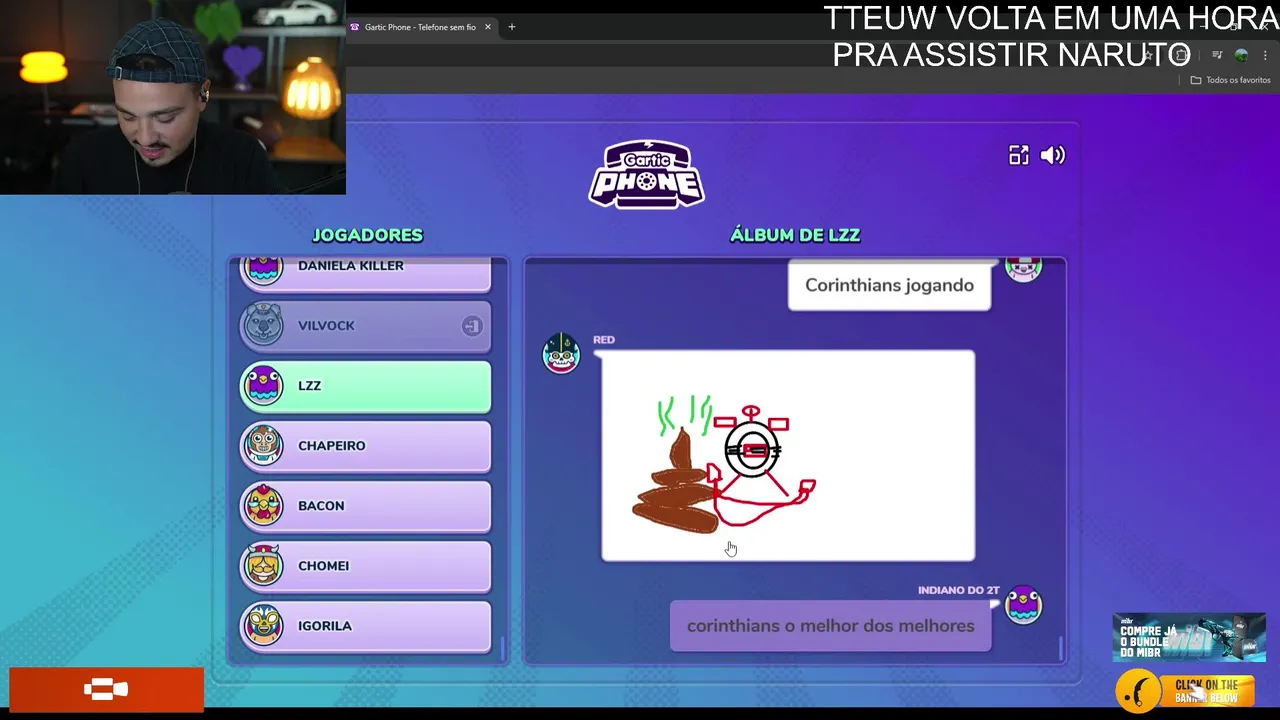Open the poop and Corinthians drawing

point(788,456)
